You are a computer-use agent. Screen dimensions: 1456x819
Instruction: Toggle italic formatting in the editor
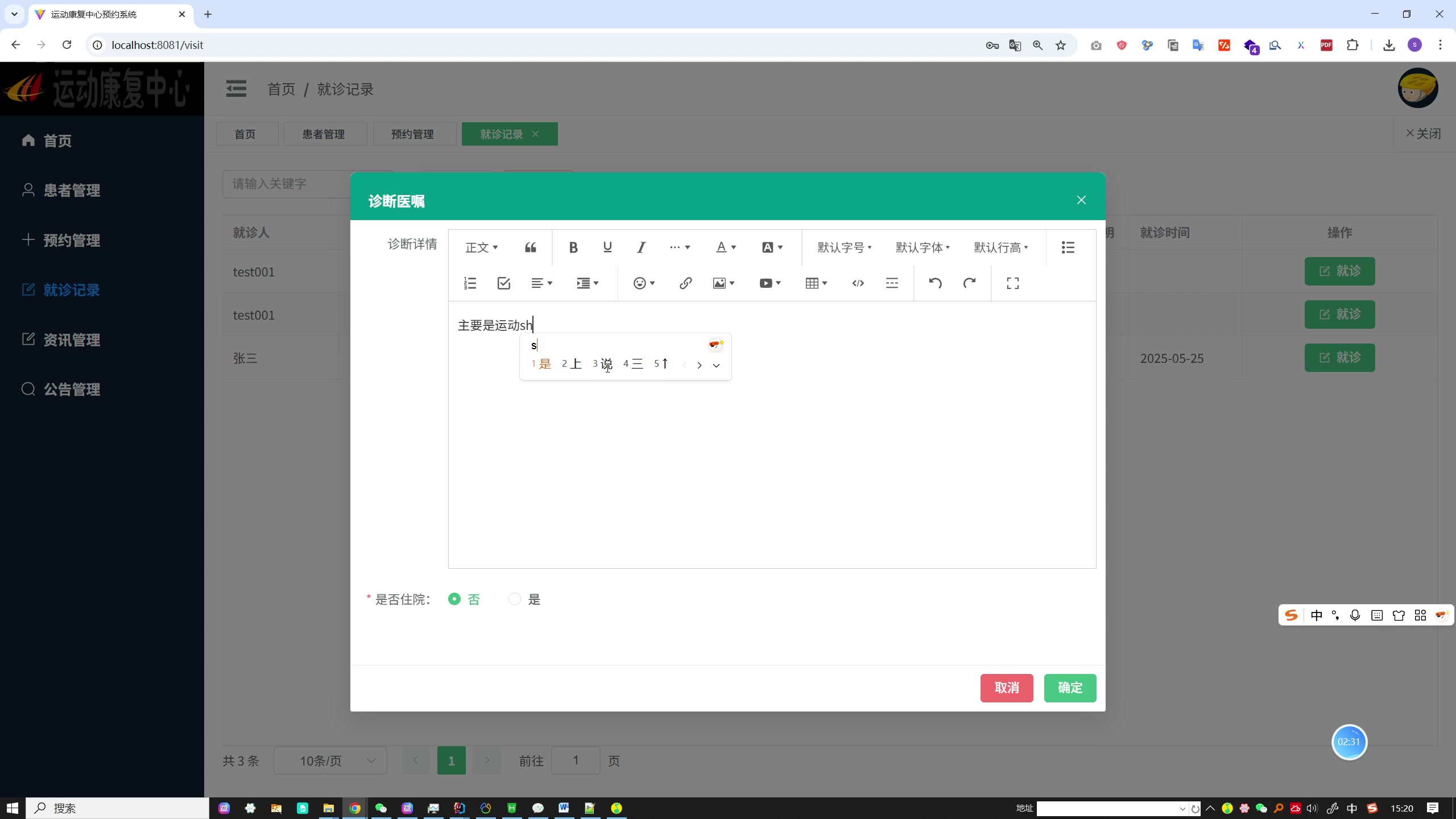pos(641,247)
